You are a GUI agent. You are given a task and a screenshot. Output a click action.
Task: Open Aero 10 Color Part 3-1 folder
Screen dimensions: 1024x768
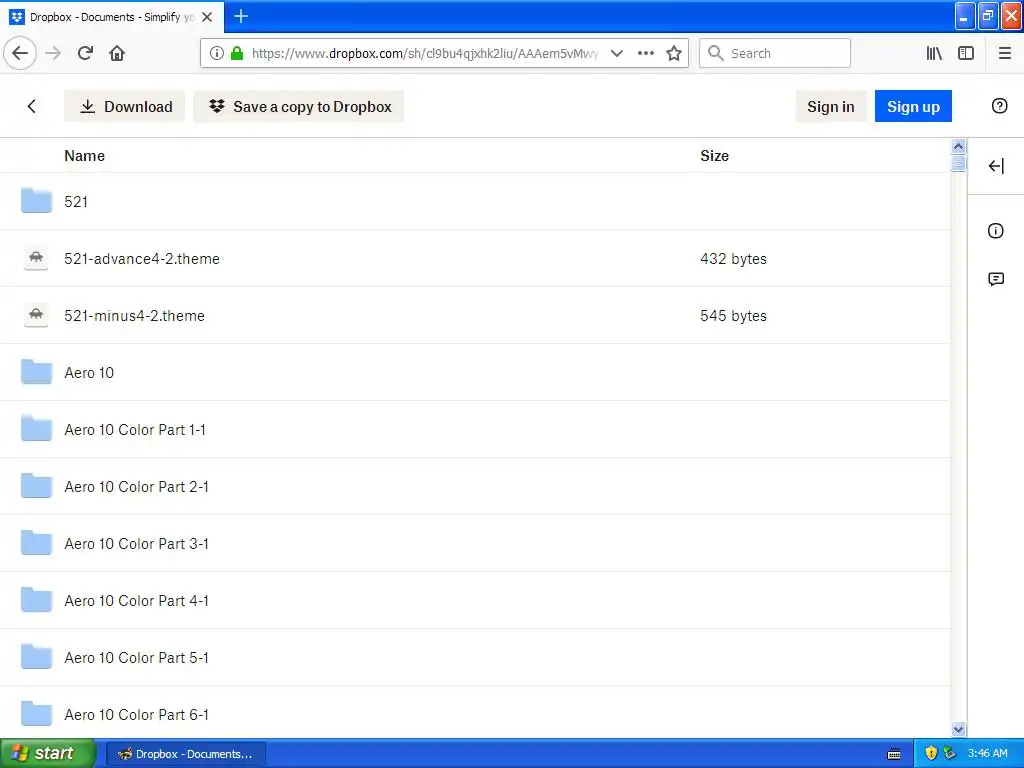pos(136,543)
